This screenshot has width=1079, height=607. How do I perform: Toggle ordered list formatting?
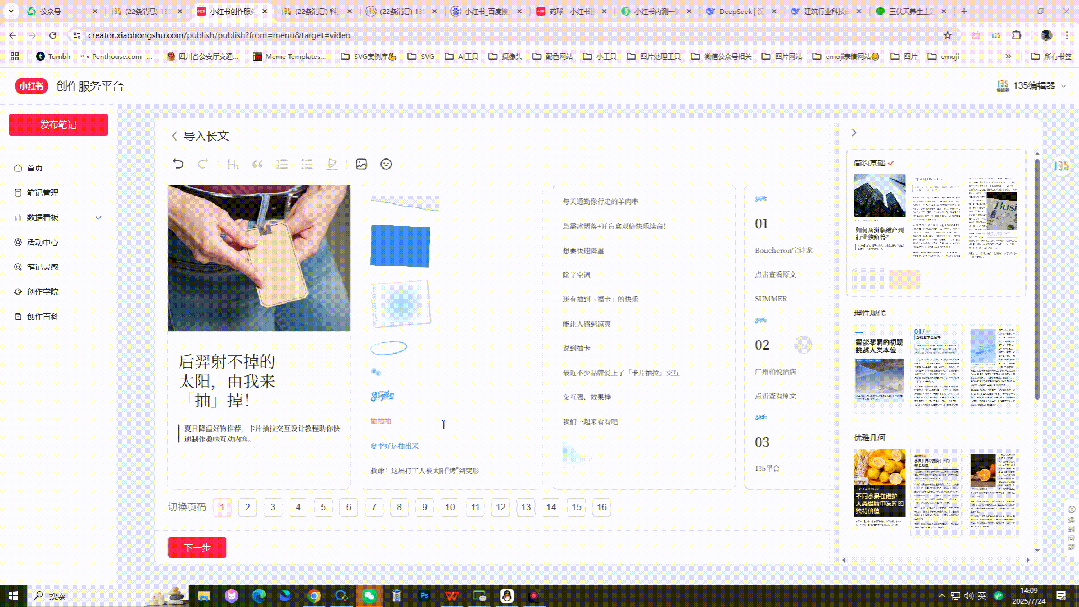click(283, 164)
